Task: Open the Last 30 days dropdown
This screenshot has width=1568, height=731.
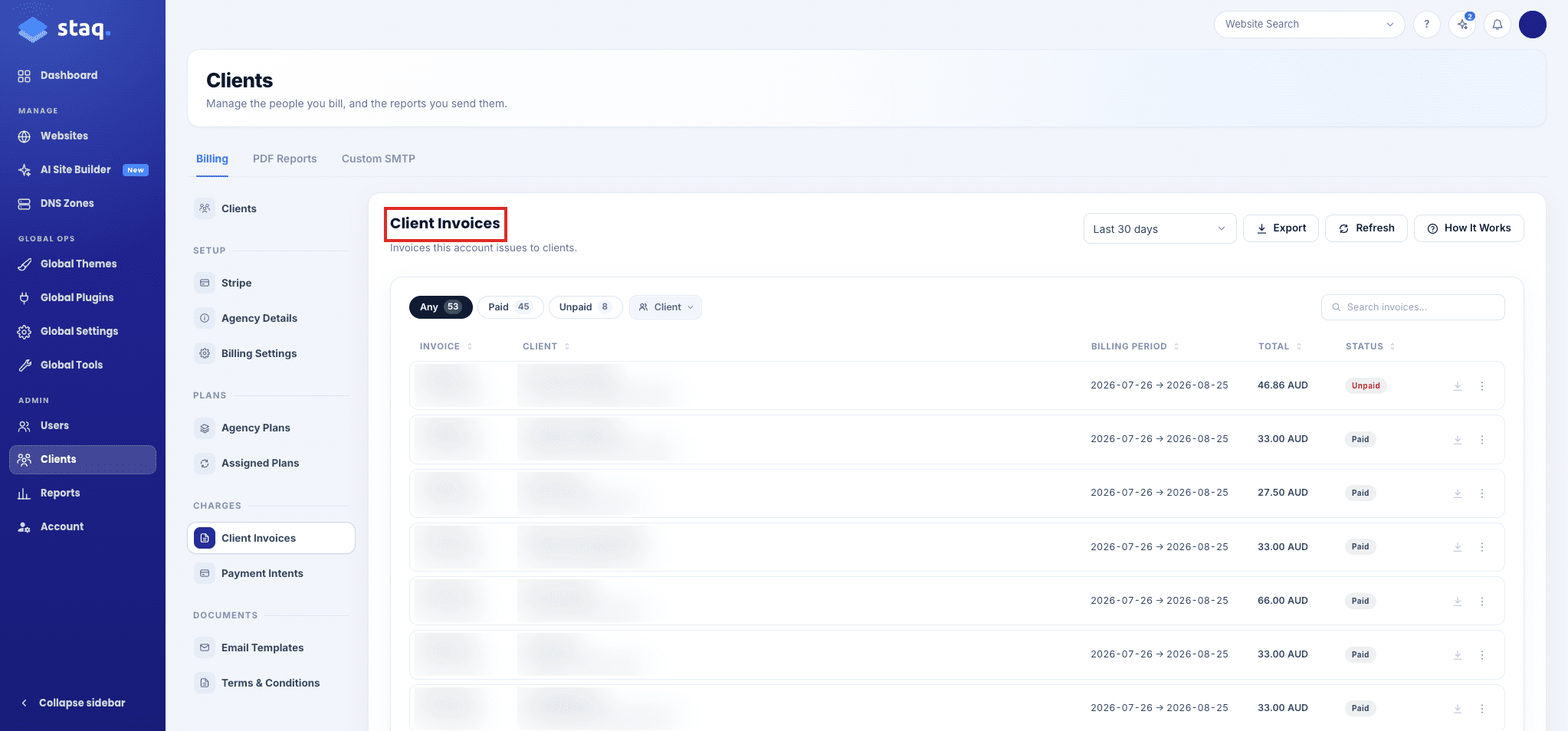Action: [x=1160, y=228]
